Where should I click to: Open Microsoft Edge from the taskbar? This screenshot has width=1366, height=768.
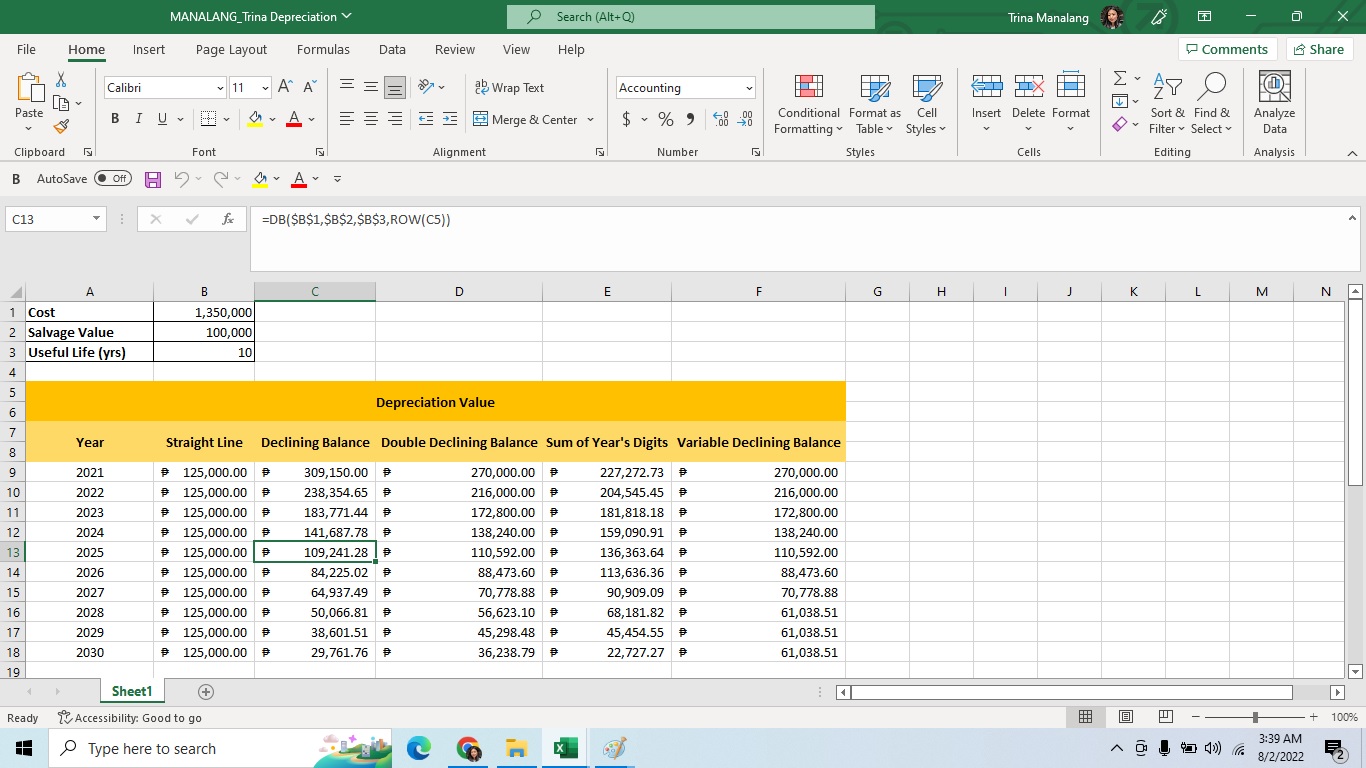click(419, 748)
